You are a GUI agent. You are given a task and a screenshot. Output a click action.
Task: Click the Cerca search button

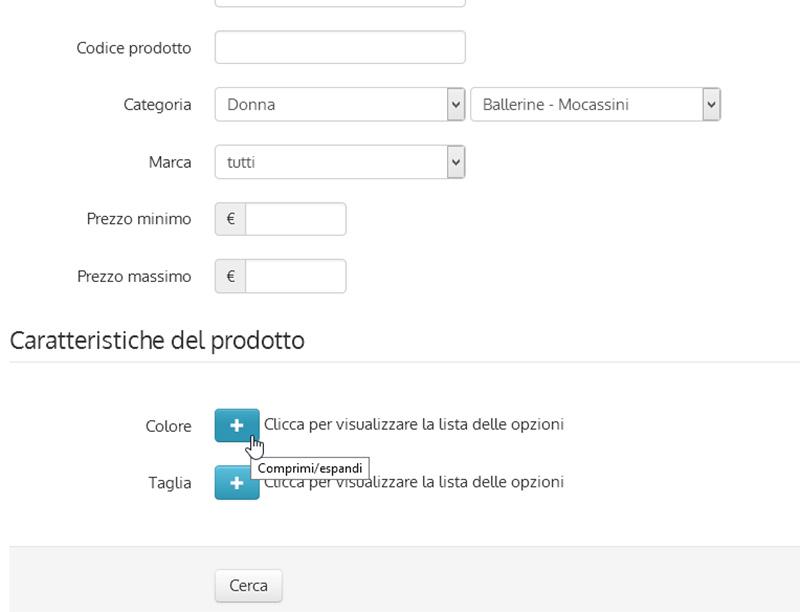[x=248, y=585]
